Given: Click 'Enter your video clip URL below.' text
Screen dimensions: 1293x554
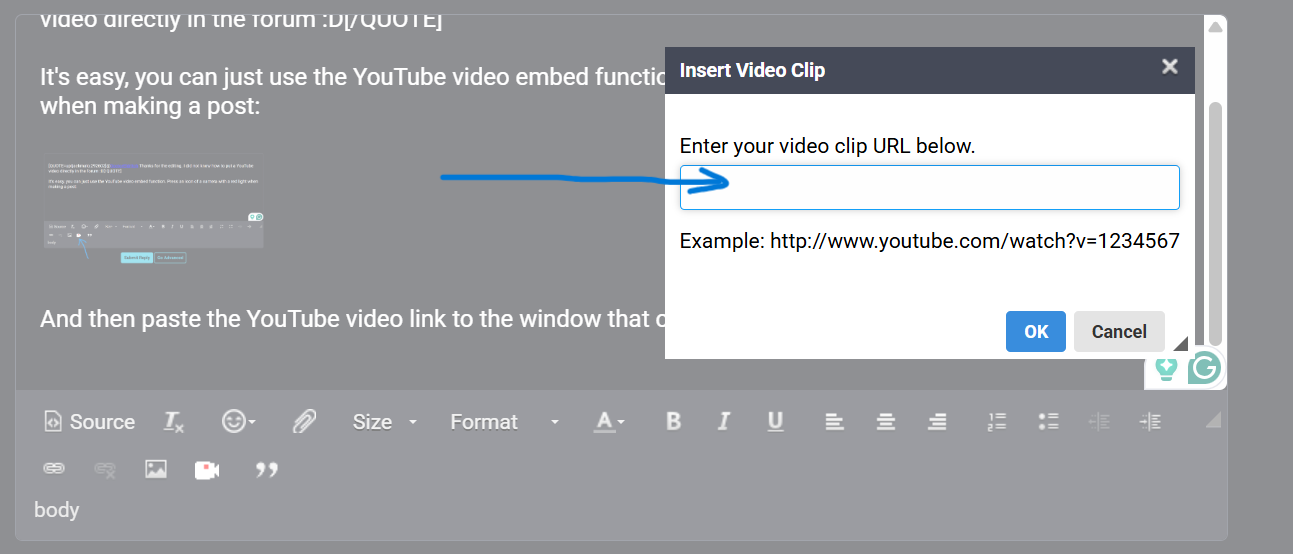Looking at the screenshot, I should tap(827, 146).
